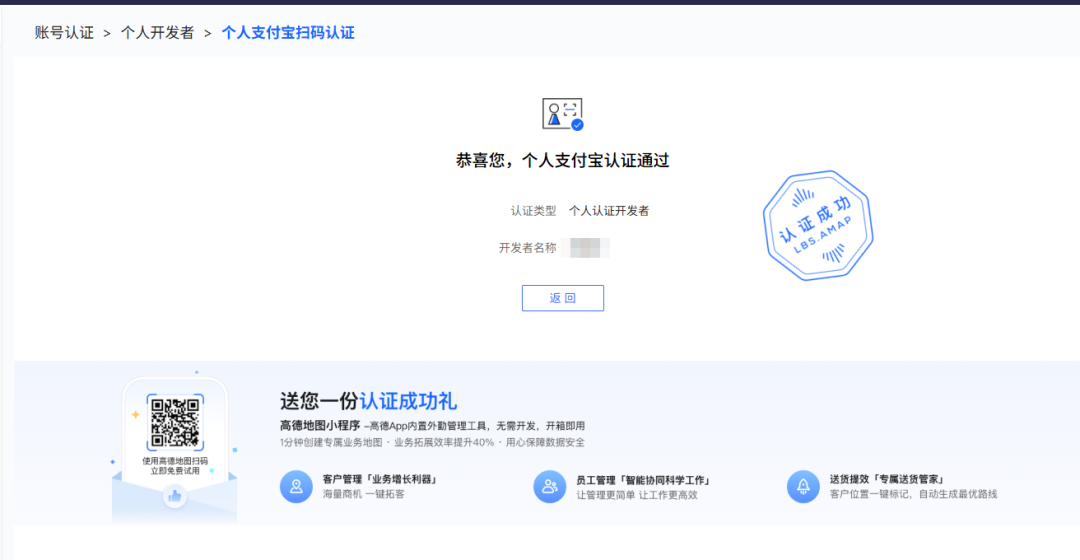The height and width of the screenshot is (560, 1080).
Task: Click the 开发者名称 label
Action: point(527,248)
